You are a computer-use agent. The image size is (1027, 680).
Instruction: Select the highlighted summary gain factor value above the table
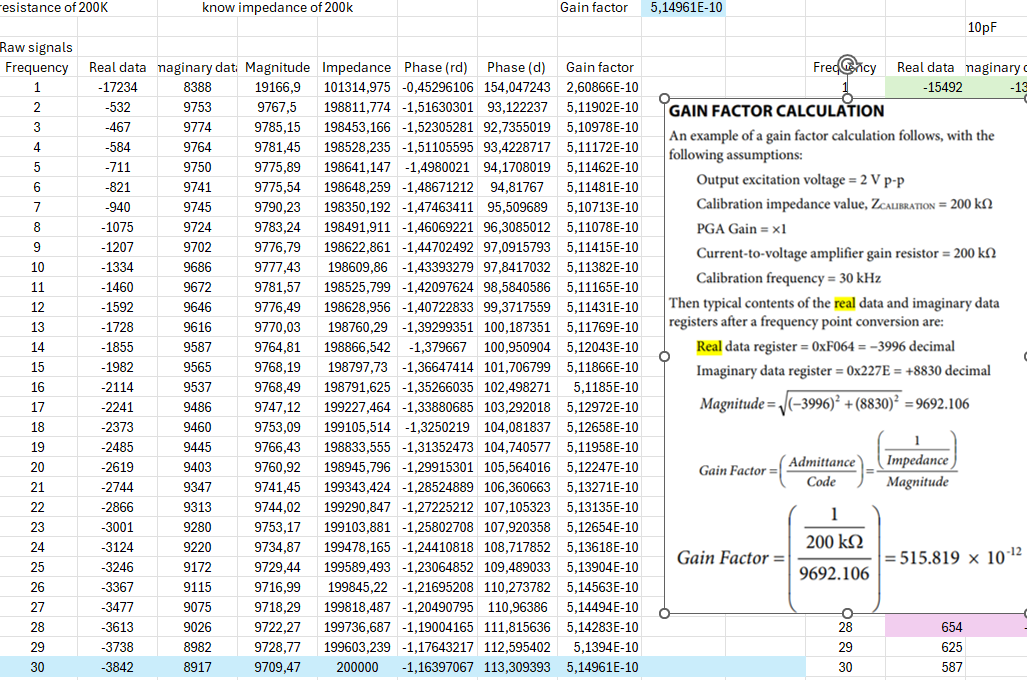point(683,8)
